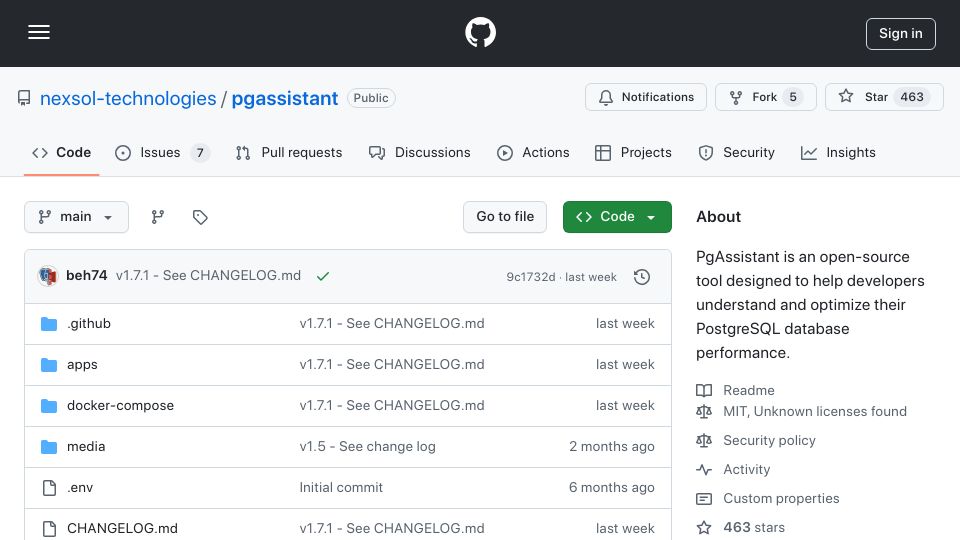
Task: Click the docker-compose folder icon
Action: pos(49,406)
